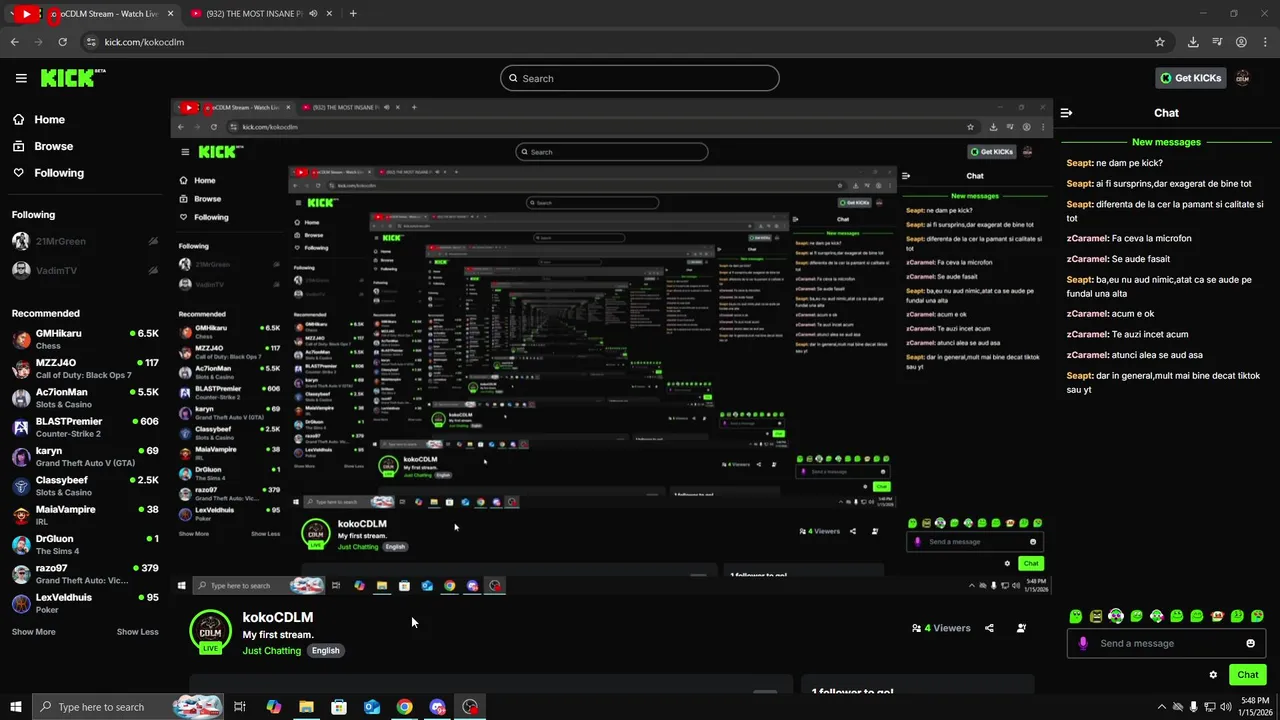Open the Windows Start menu
Screen dimensions: 1280x720
(16, 707)
